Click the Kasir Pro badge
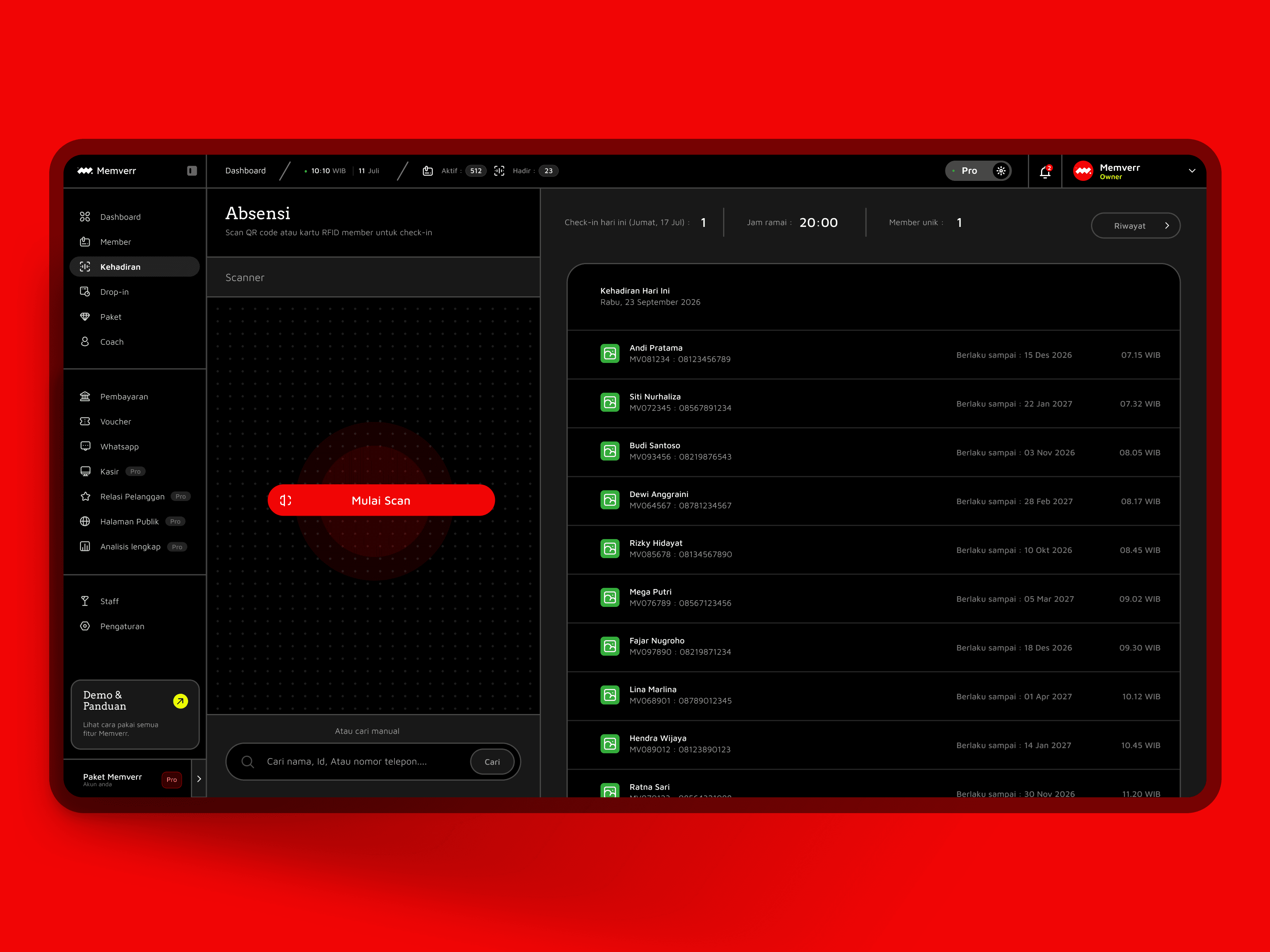The image size is (1270, 952). click(135, 471)
